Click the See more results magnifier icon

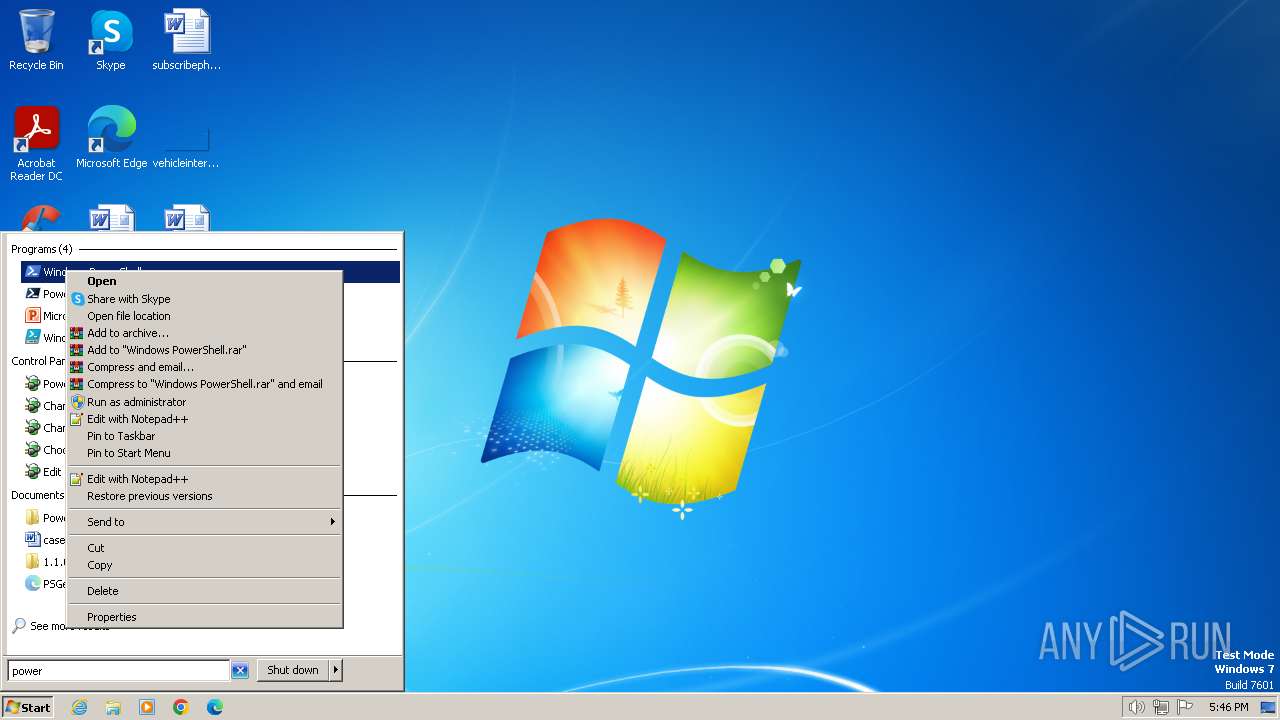click(x=19, y=626)
